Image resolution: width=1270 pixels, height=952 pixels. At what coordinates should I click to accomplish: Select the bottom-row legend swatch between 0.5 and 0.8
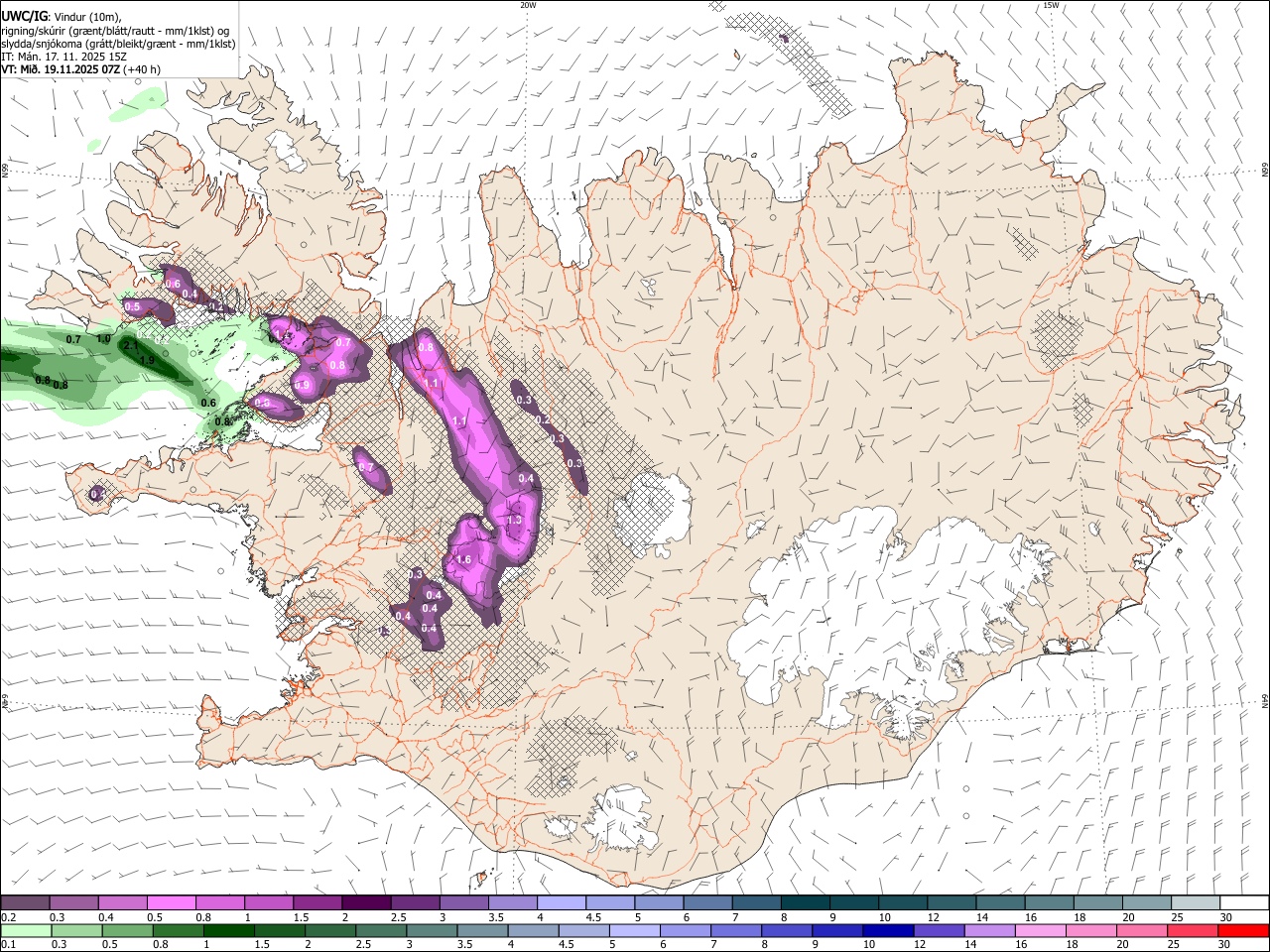128,930
